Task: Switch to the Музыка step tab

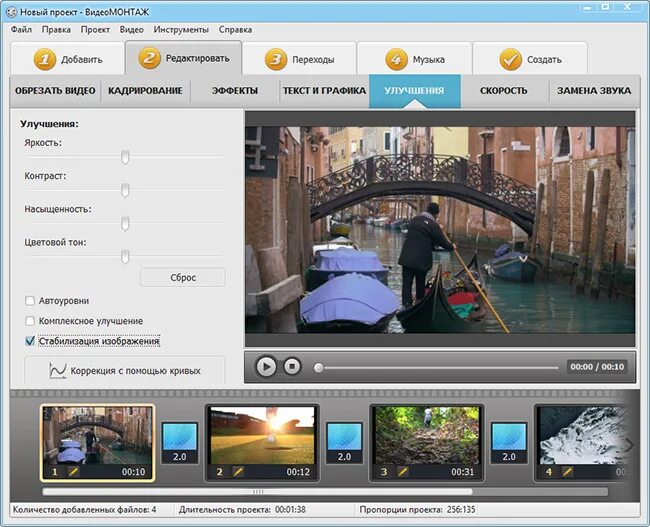Action: 415,59
